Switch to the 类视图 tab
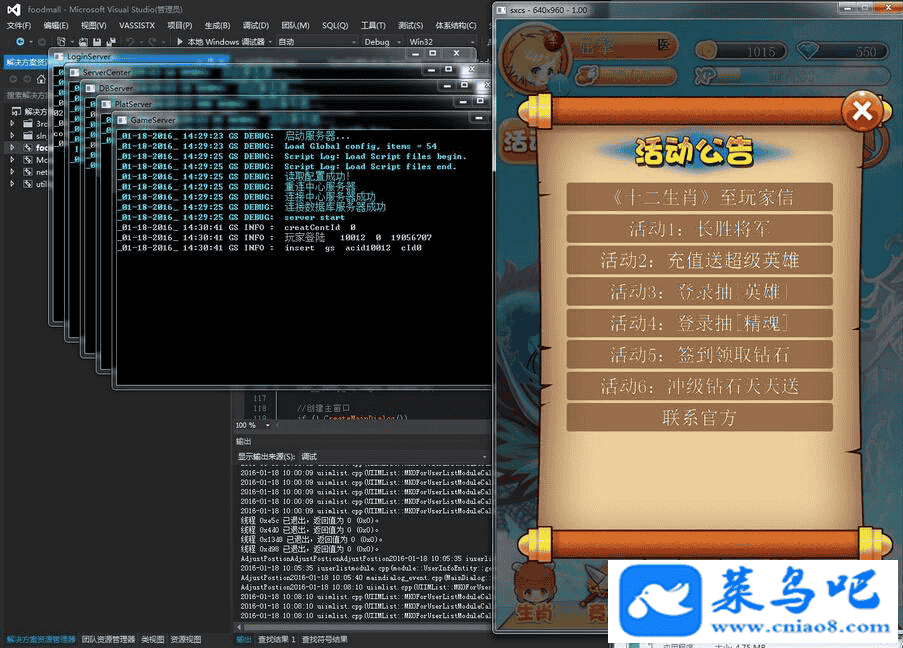 pyautogui.click(x=153, y=639)
